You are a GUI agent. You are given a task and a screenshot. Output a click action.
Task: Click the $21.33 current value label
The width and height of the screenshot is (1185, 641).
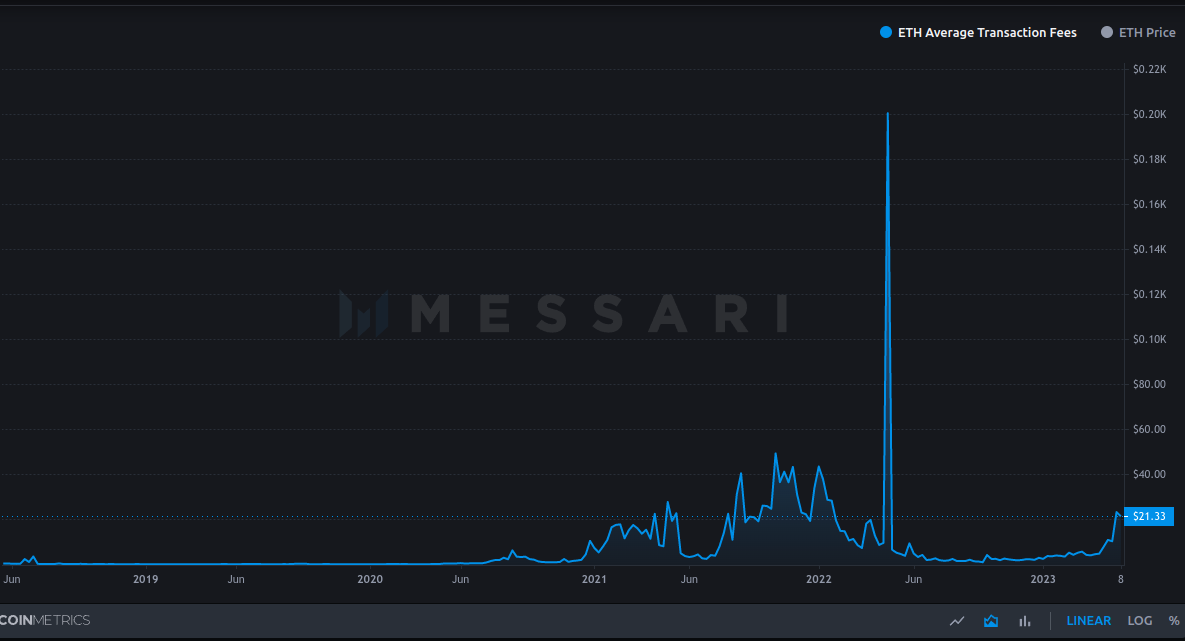point(1149,516)
